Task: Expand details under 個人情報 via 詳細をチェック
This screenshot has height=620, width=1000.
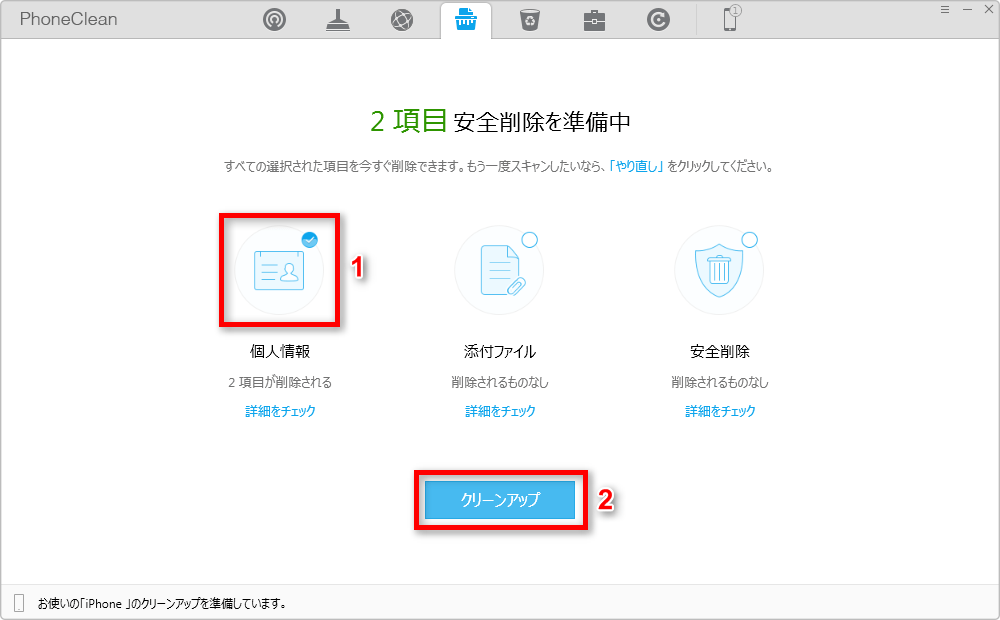Action: [279, 410]
